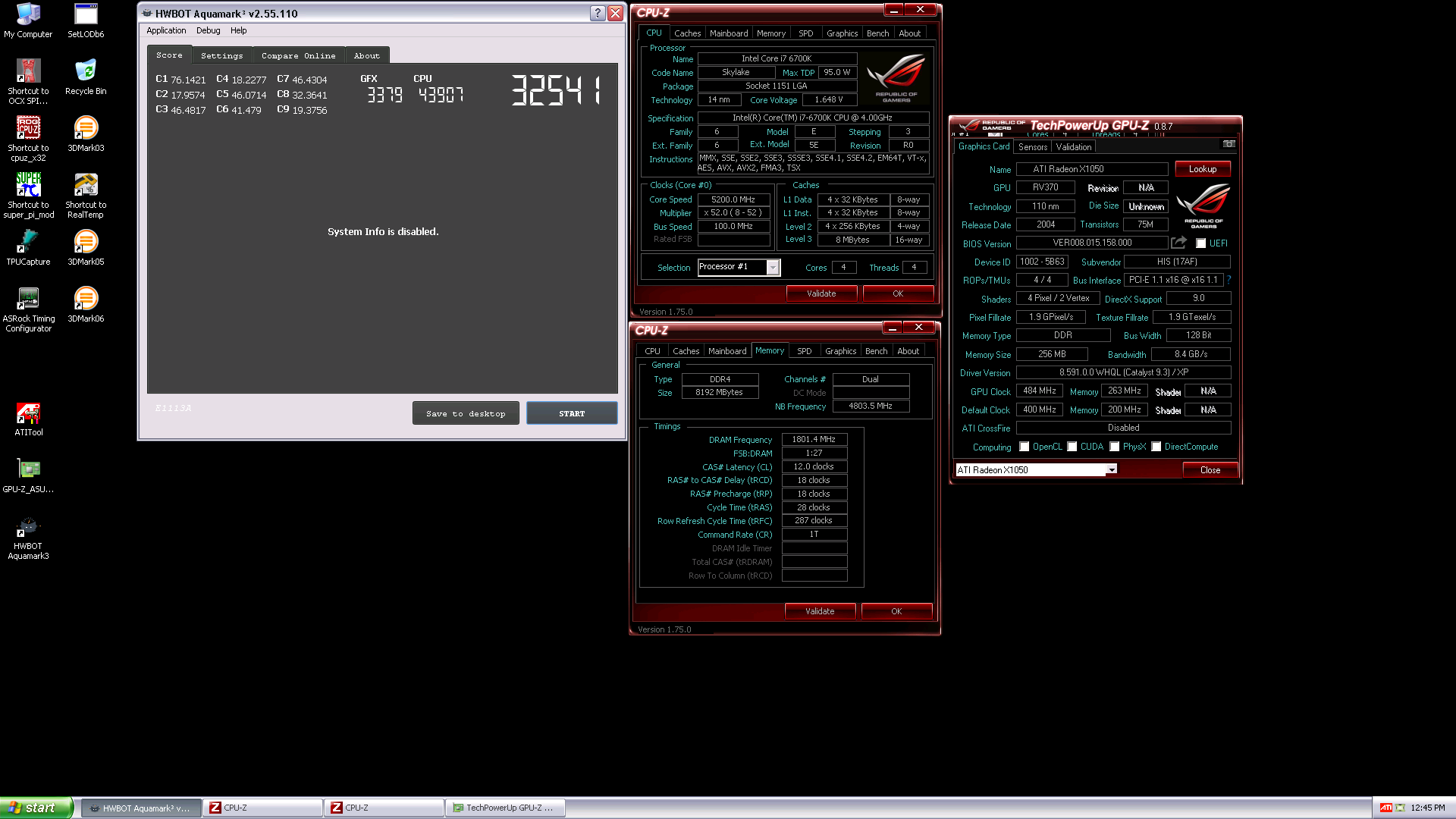Image resolution: width=1456 pixels, height=819 pixels.
Task: Open Sensors tab in GPU-Z
Action: point(1032,147)
